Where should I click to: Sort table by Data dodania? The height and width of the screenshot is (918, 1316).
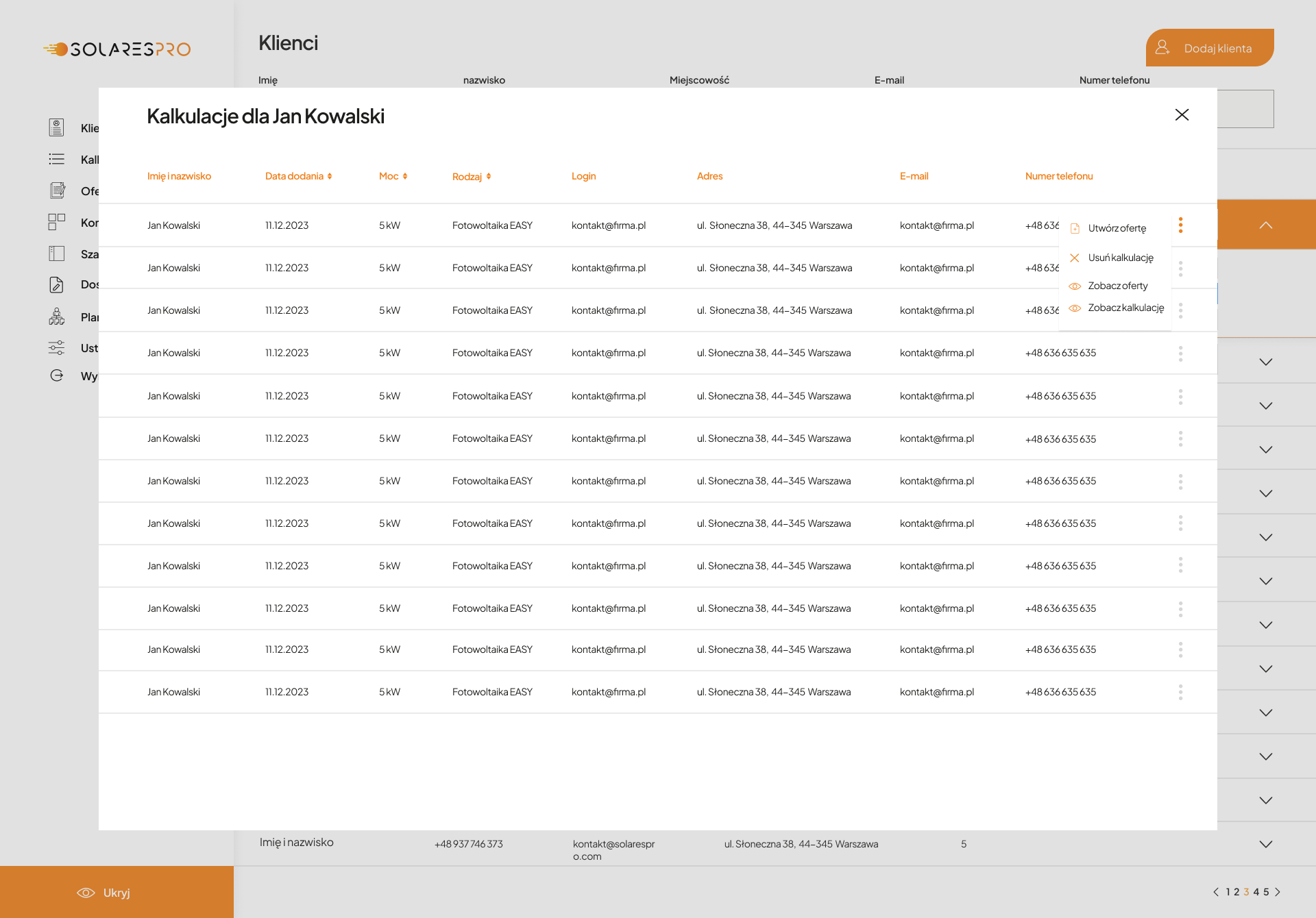(x=299, y=176)
